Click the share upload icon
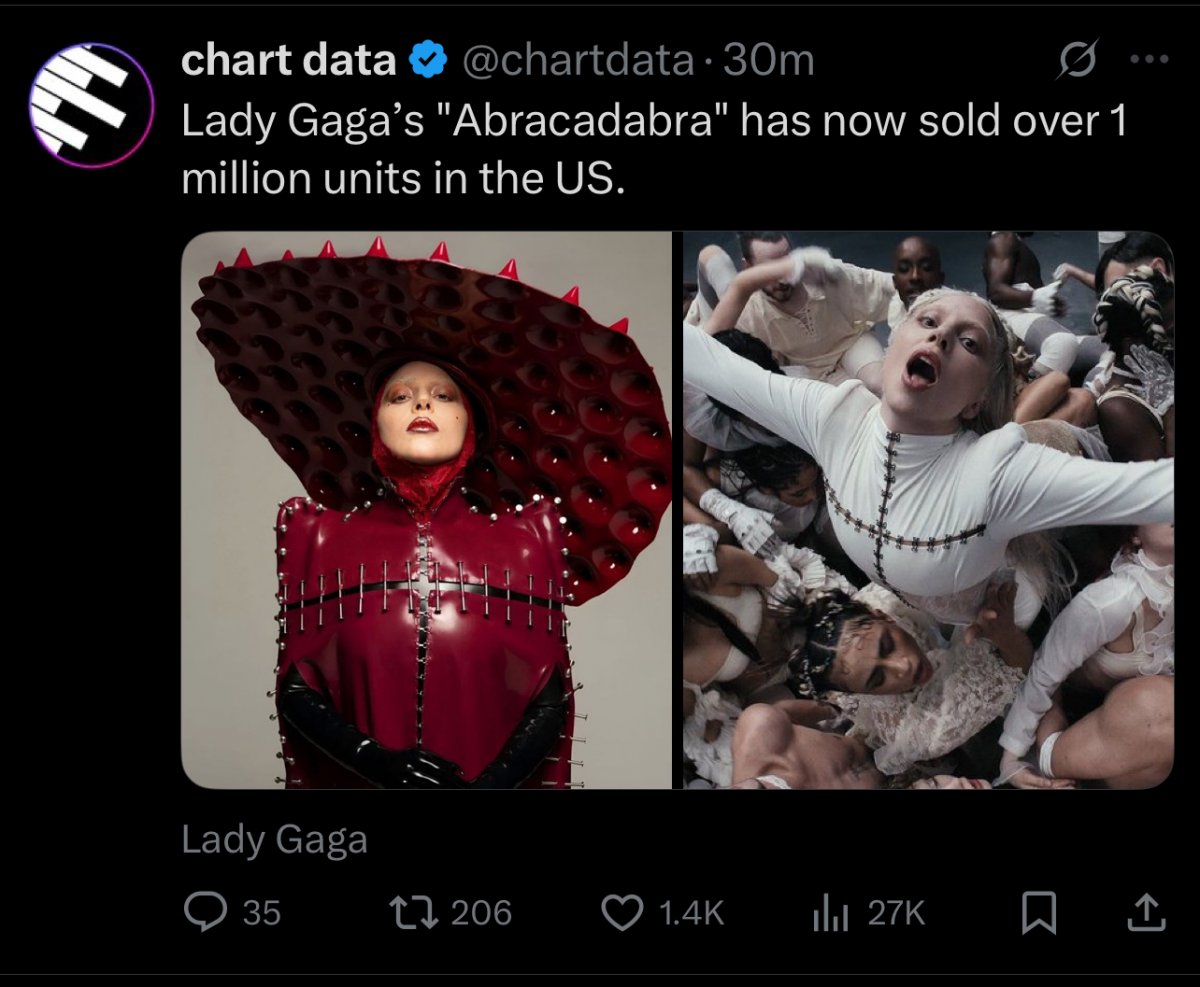Viewport: 1200px width, 987px height. (1147, 912)
